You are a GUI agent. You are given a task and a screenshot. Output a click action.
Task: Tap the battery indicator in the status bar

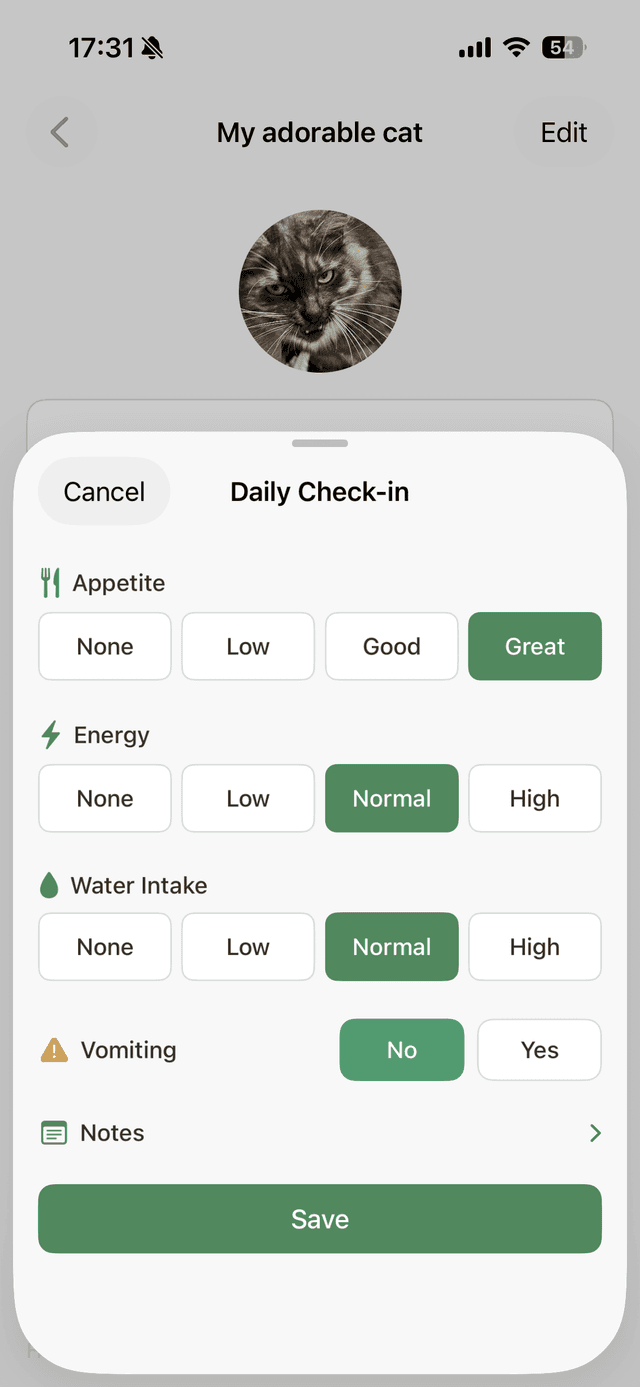pyautogui.click(x=560, y=47)
